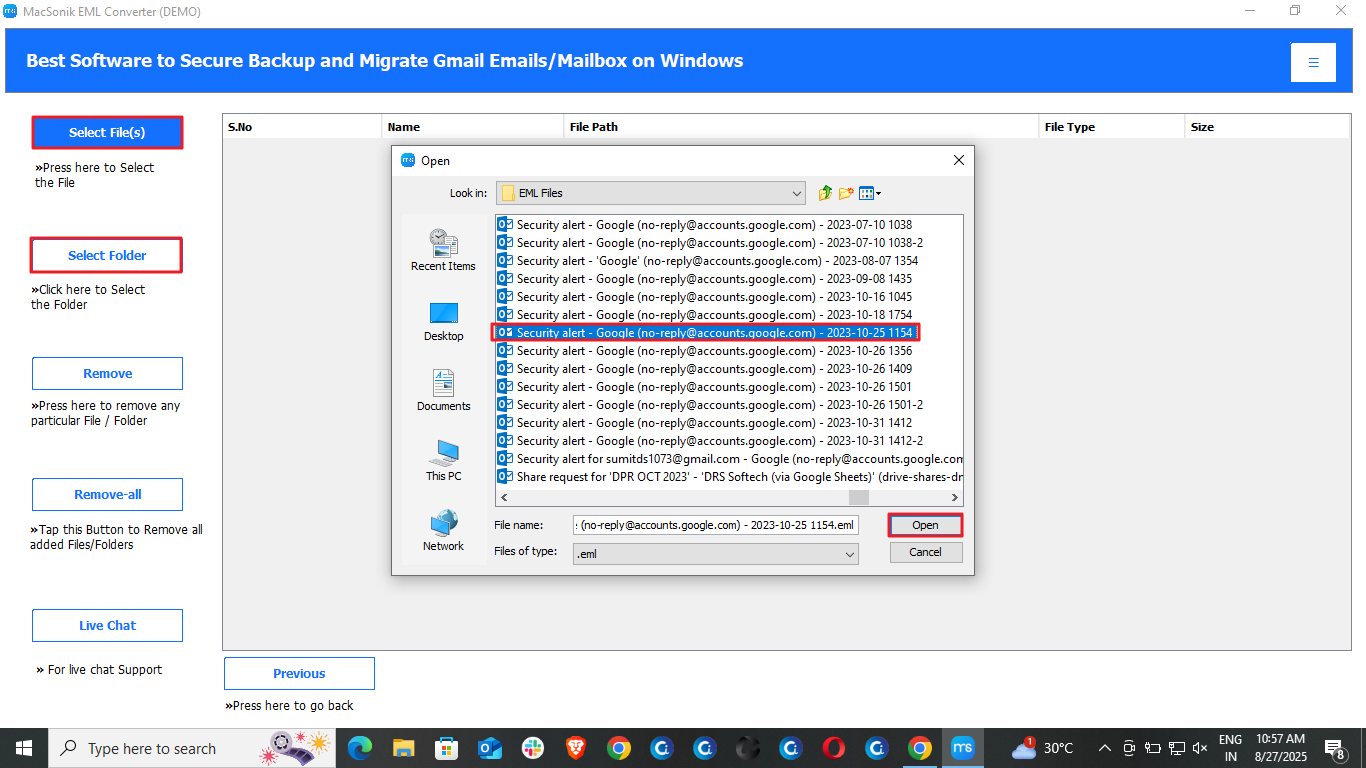Select the file dated 2023-10-26 1501
Image resolution: width=1366 pixels, height=768 pixels.
tap(705, 387)
